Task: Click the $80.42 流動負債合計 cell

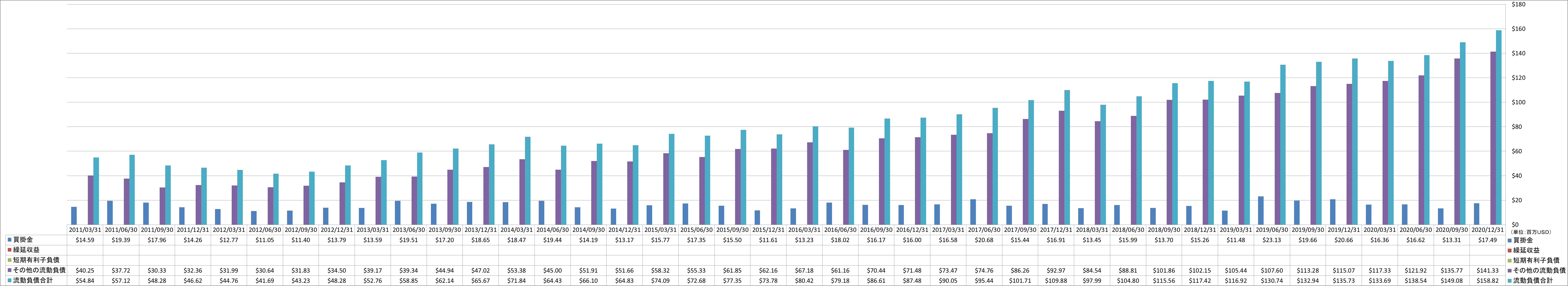Action: pyautogui.click(x=804, y=280)
